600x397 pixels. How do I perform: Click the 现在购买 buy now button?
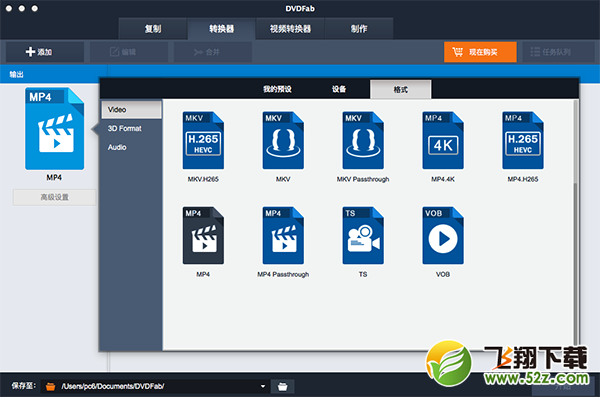480,52
